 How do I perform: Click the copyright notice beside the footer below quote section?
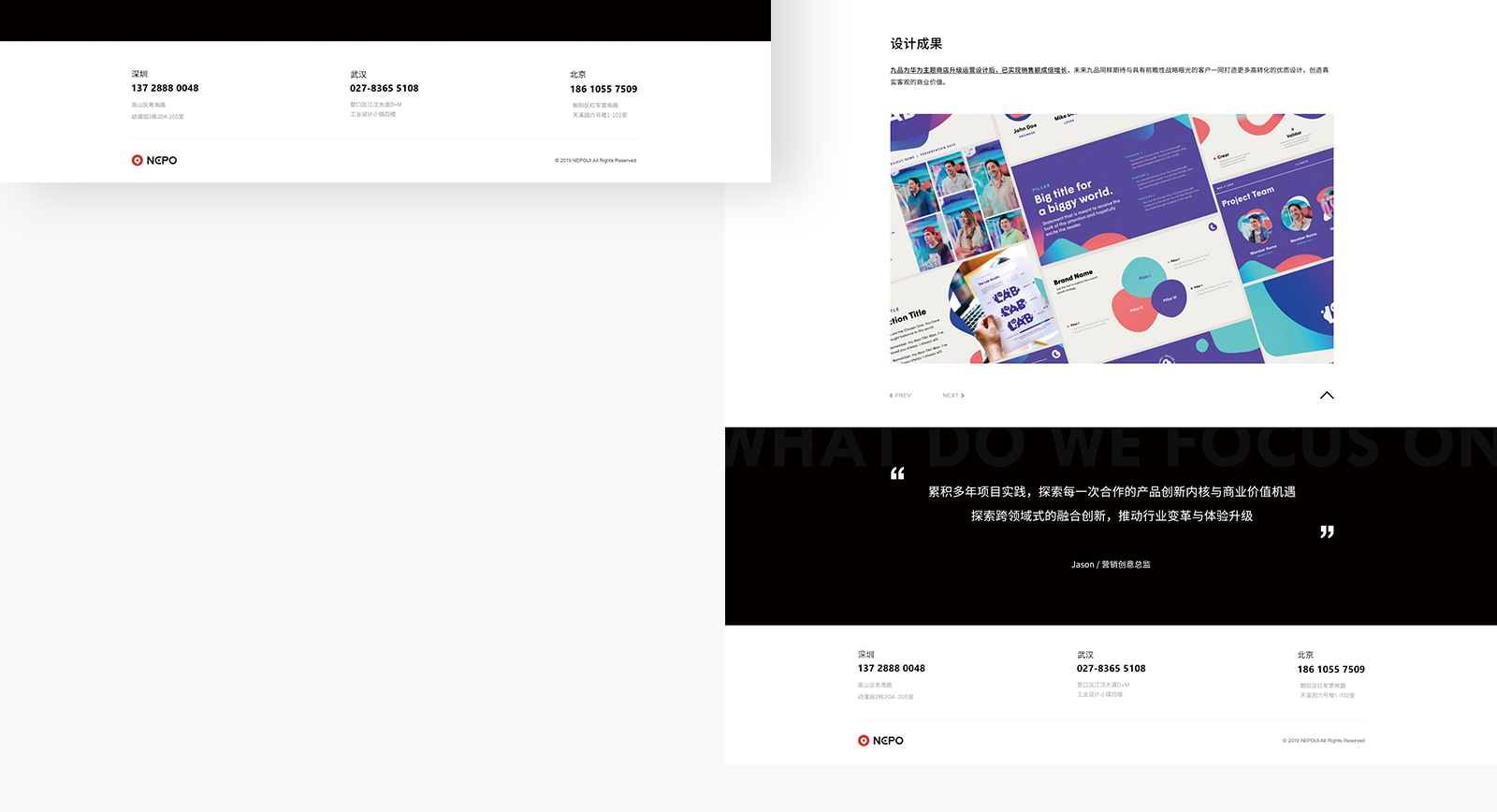tap(1323, 740)
